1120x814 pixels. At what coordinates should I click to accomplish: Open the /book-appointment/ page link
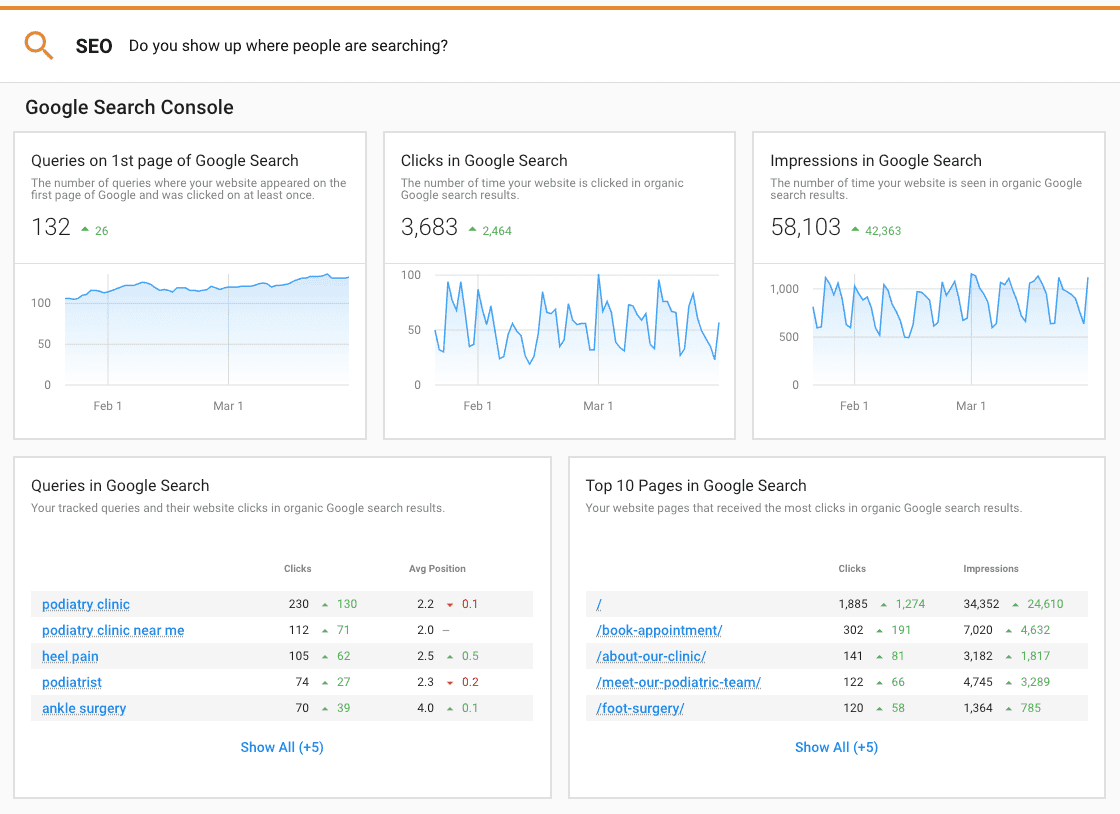[658, 630]
